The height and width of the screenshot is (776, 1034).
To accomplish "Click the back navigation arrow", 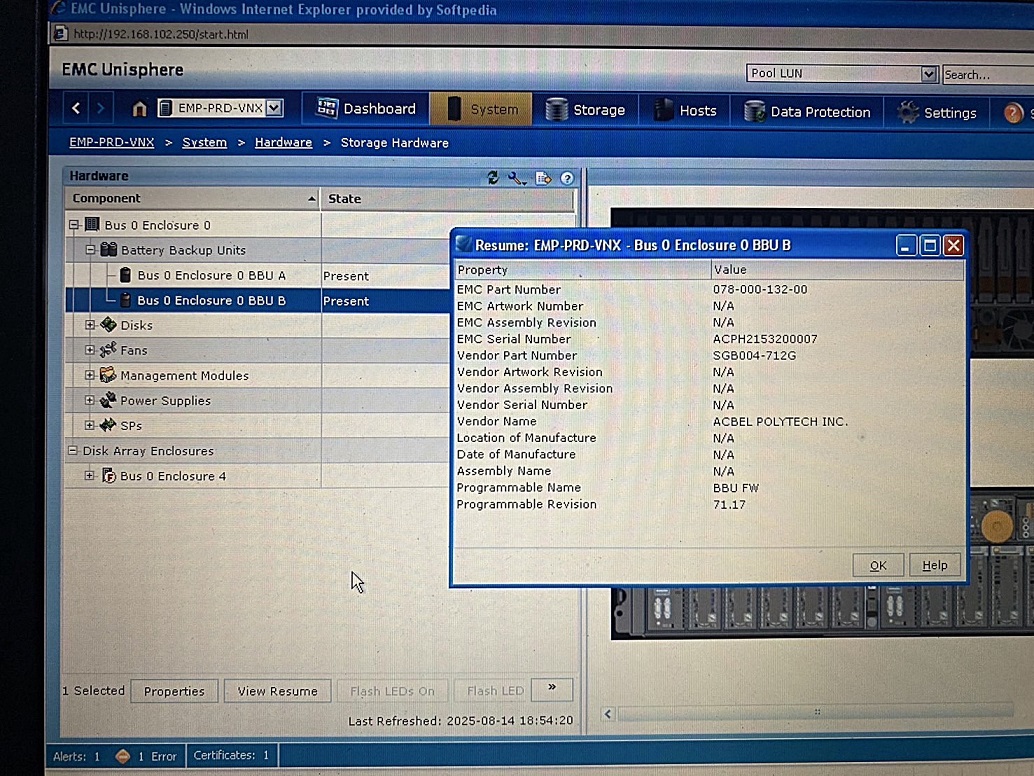I will pos(77,108).
